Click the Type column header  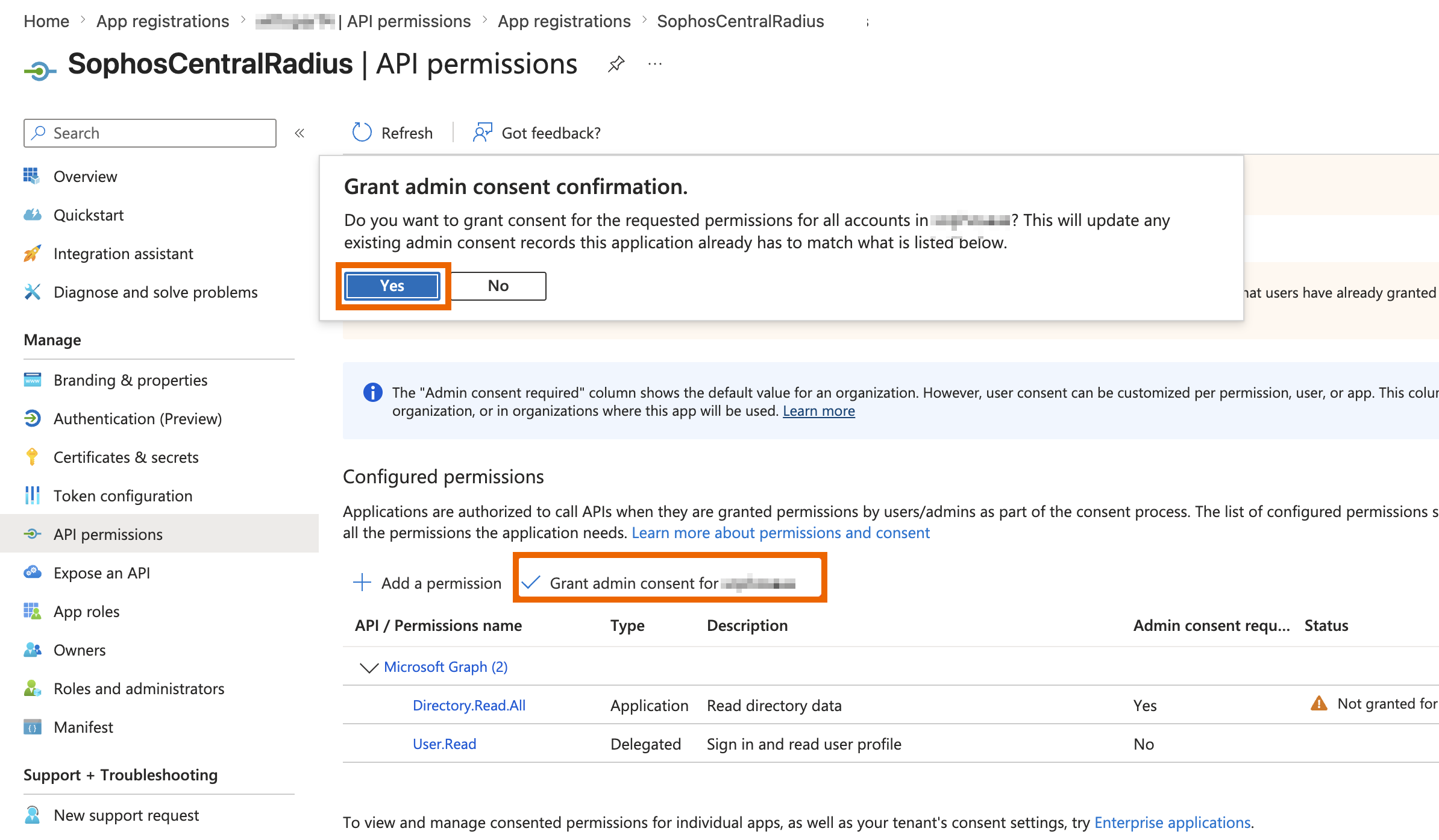(x=627, y=625)
